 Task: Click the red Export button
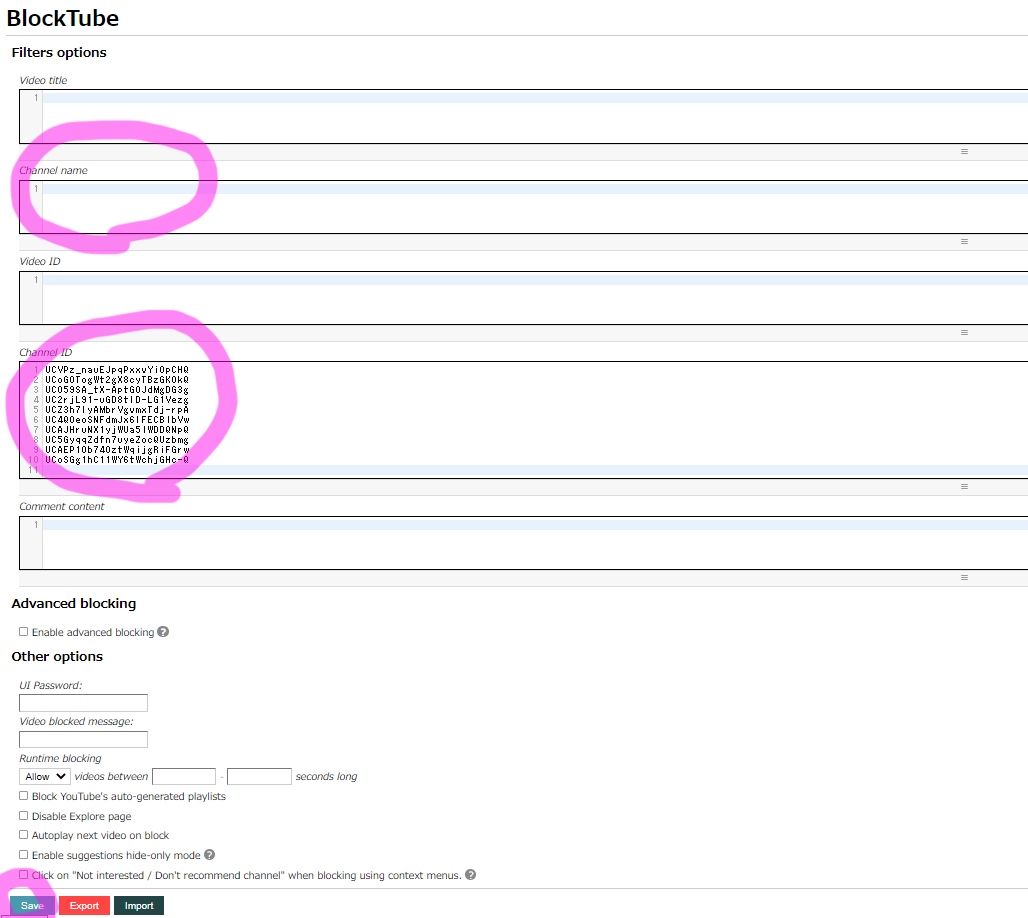coord(84,906)
